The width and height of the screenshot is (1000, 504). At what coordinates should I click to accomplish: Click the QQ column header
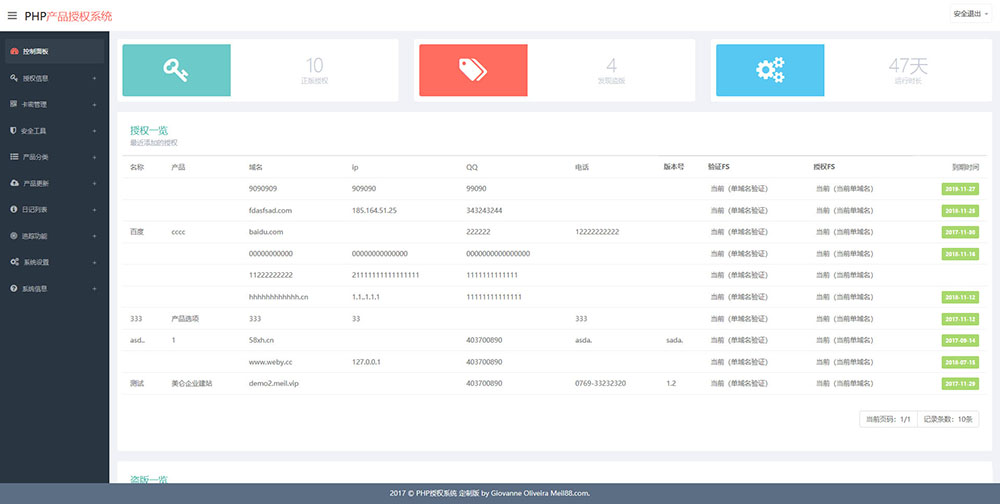[x=471, y=167]
